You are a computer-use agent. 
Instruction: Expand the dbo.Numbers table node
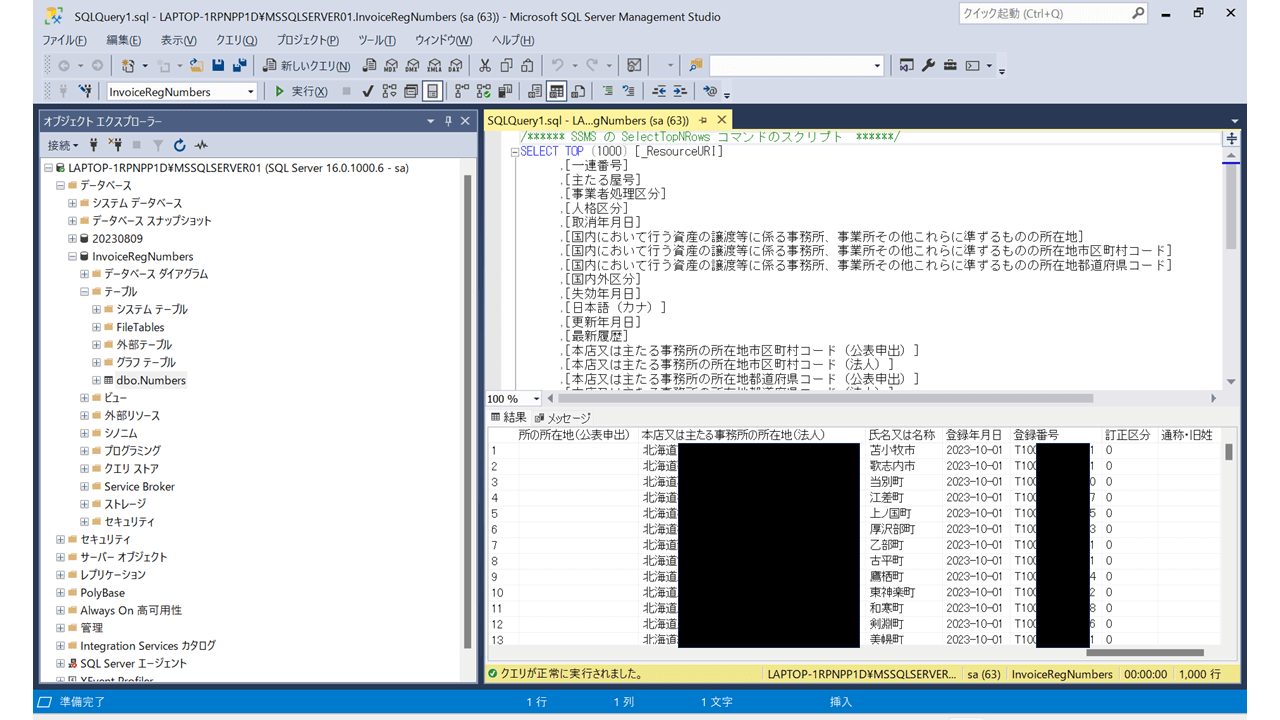pos(97,380)
